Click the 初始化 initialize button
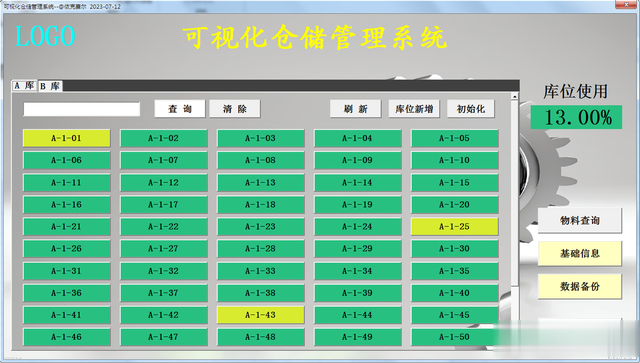This screenshot has height=363, width=640. click(x=471, y=109)
